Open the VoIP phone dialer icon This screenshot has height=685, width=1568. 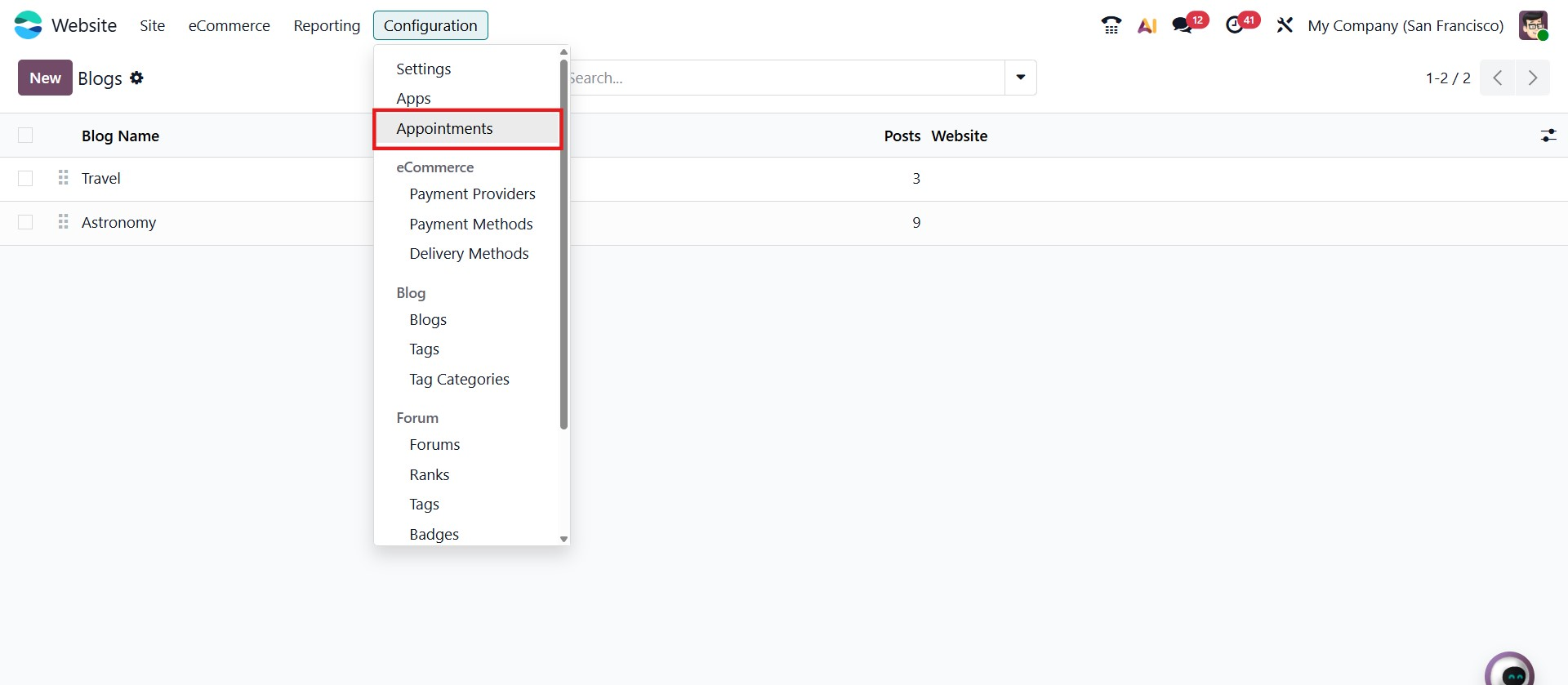[1111, 25]
